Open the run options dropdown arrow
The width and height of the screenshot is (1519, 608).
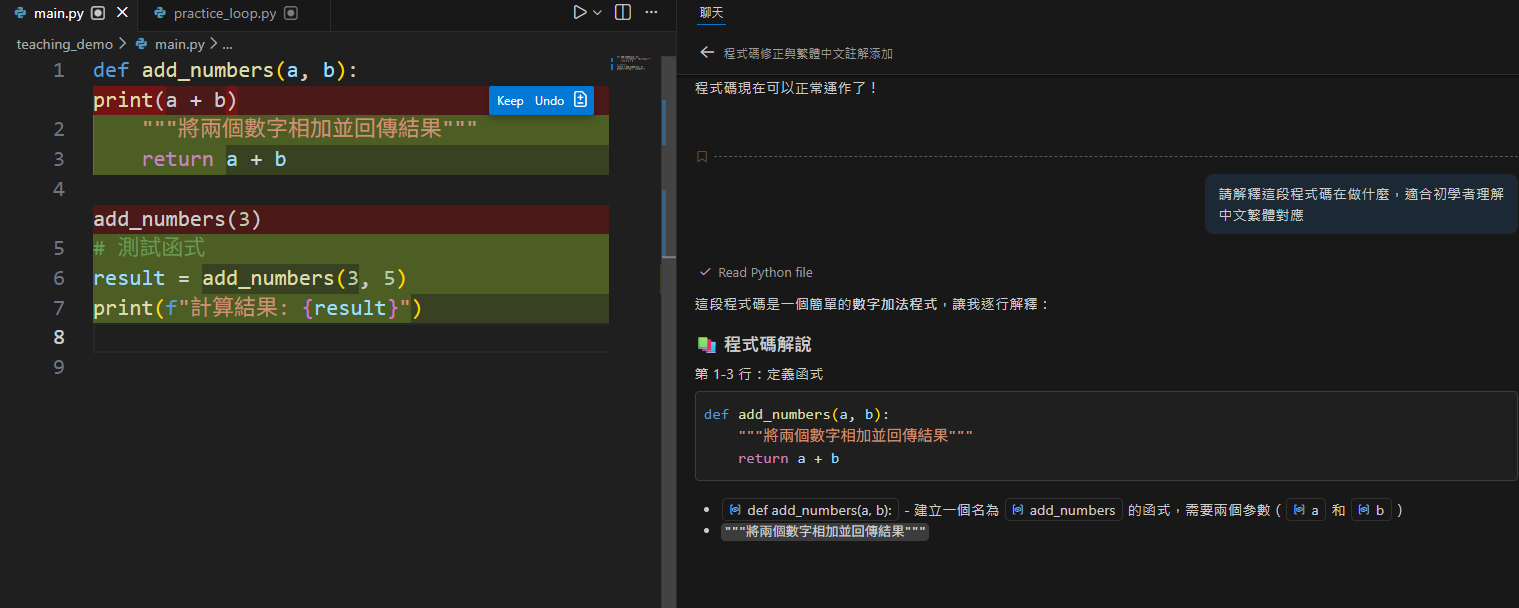point(598,13)
